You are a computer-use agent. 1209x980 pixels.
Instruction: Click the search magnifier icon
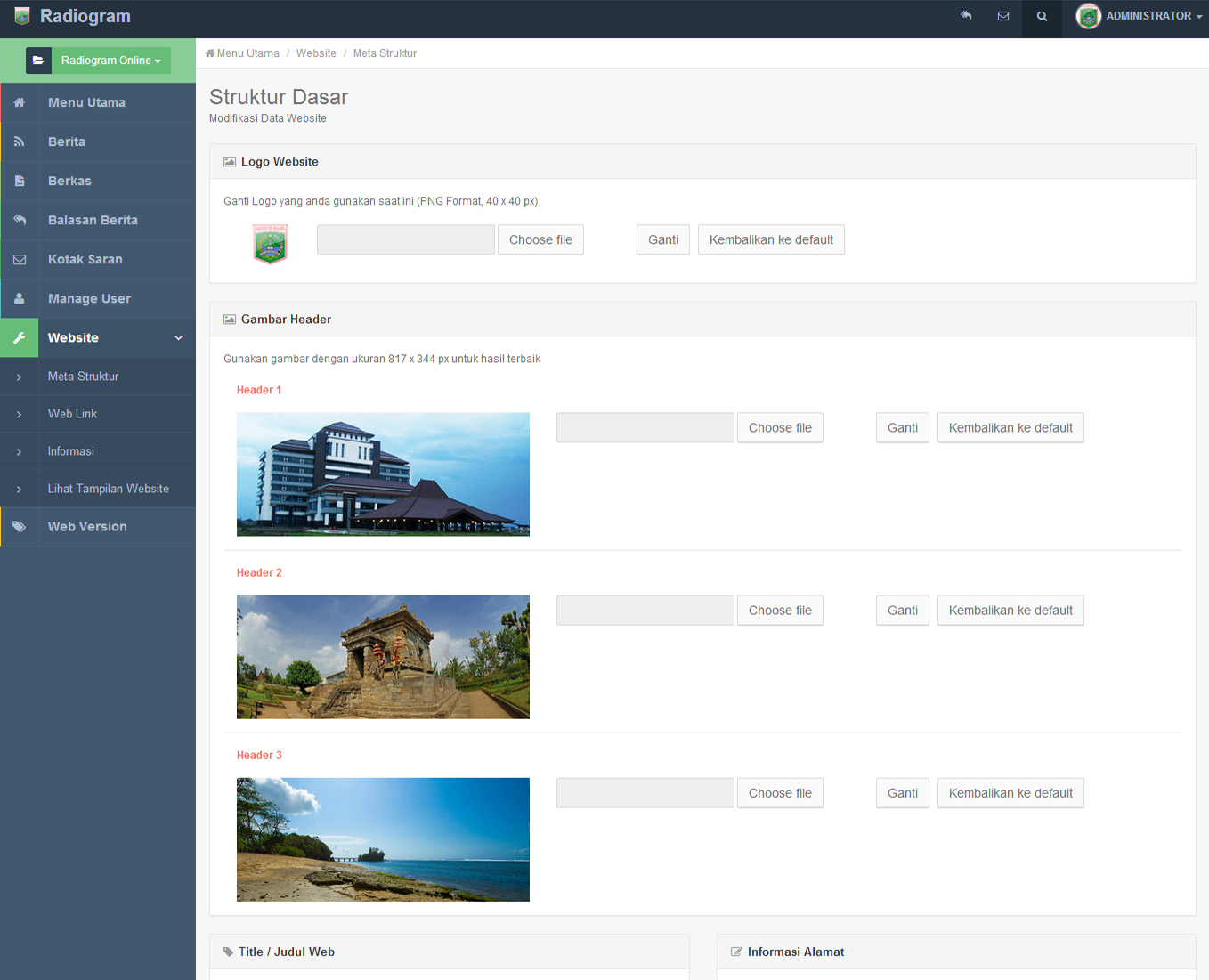pos(1042,16)
